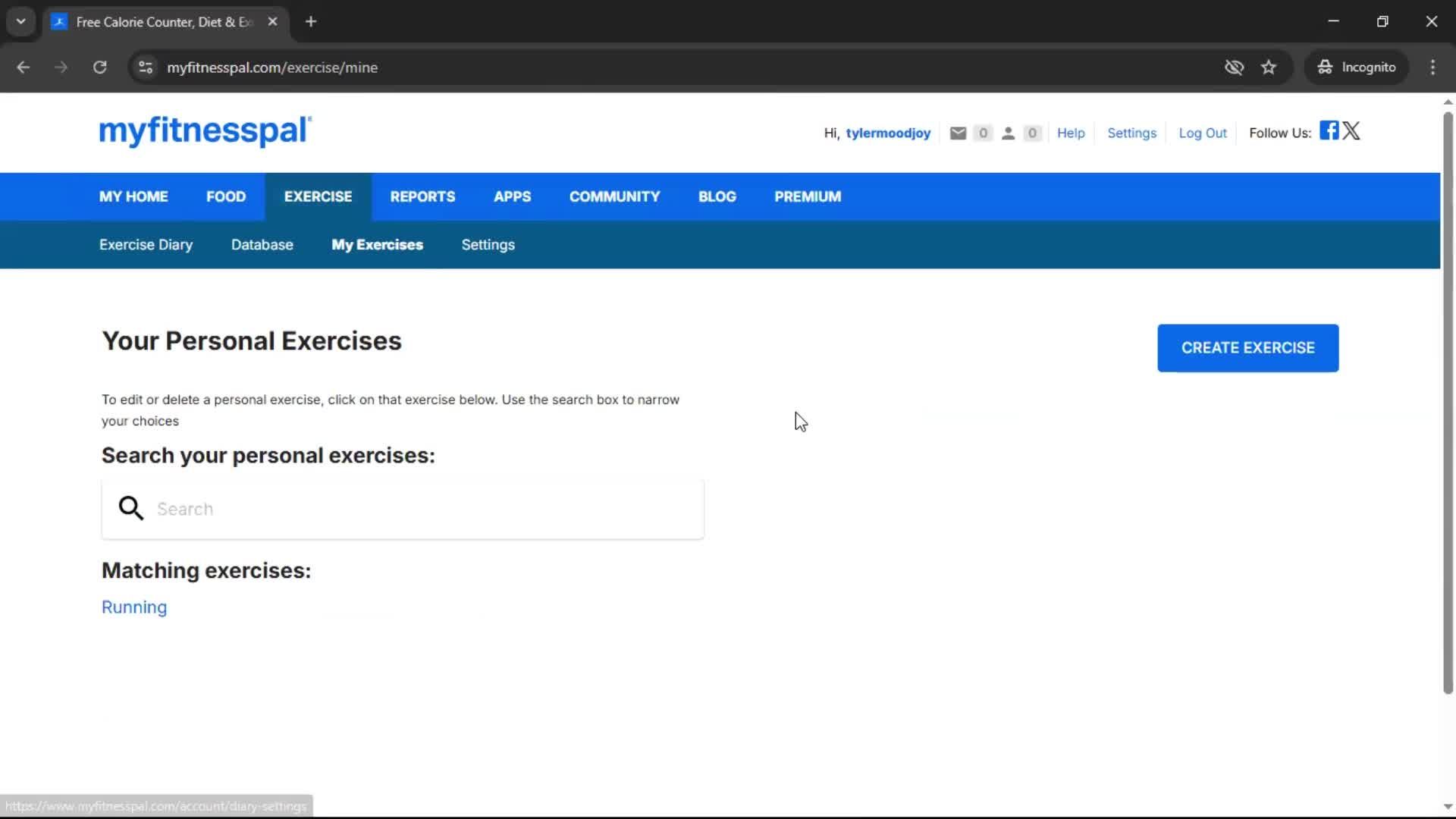The height and width of the screenshot is (819, 1456).
Task: Click the myfitnesspal logo
Action: (206, 131)
